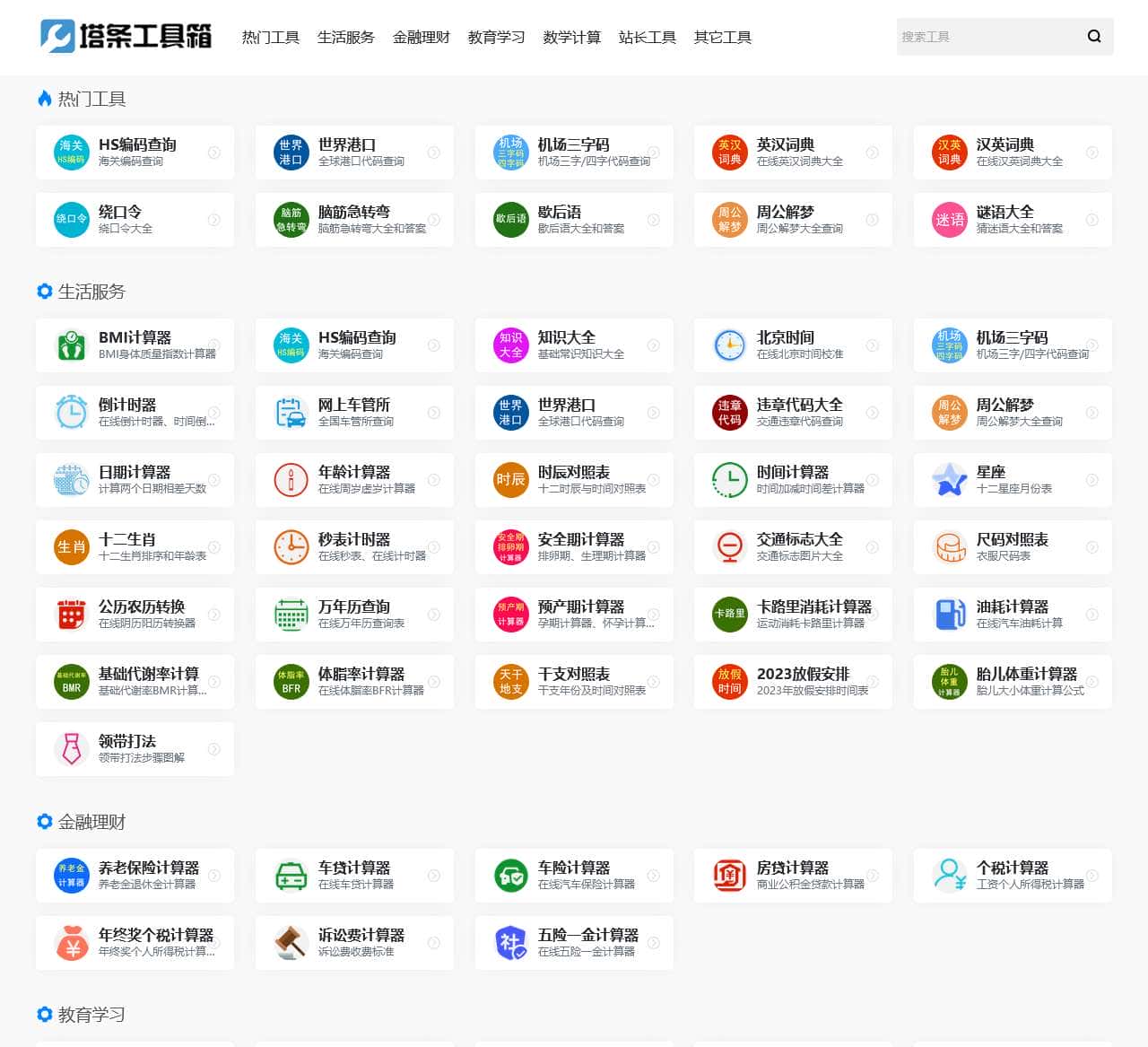Click the 年终奖个税计算器 money bag icon
The image size is (1148, 1047).
[x=71, y=943]
